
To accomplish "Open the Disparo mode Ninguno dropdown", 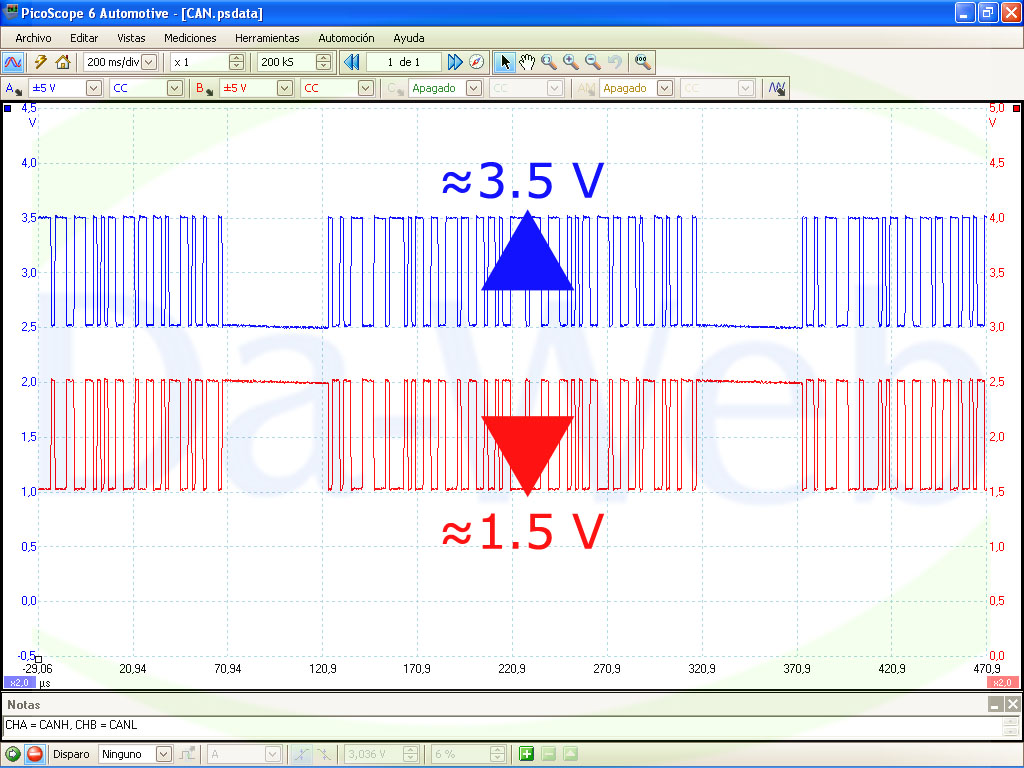I will coord(164,754).
